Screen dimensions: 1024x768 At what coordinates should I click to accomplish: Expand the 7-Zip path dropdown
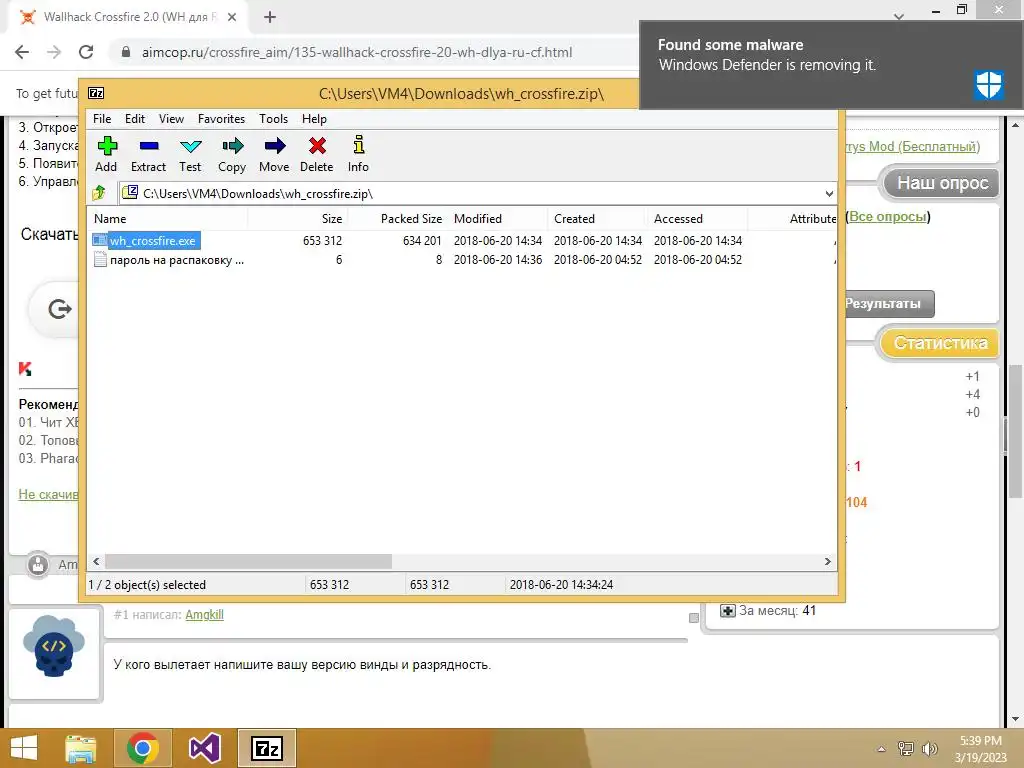tap(829, 193)
